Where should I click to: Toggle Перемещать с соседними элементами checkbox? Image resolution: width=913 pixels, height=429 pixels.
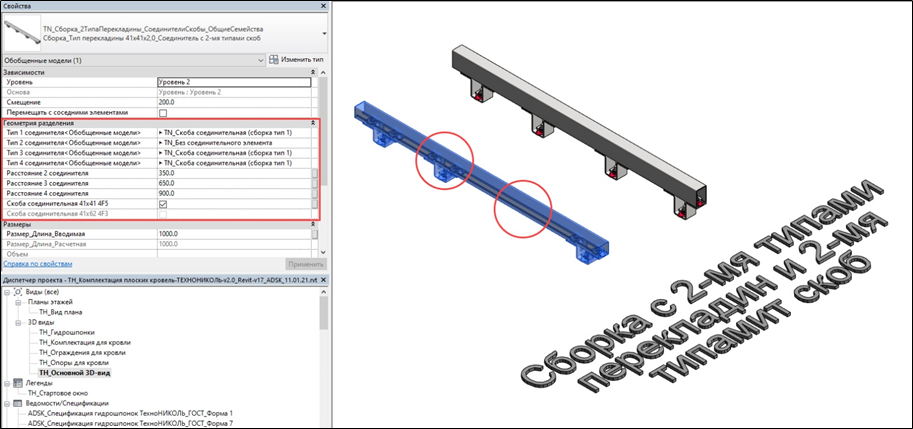pos(164,112)
